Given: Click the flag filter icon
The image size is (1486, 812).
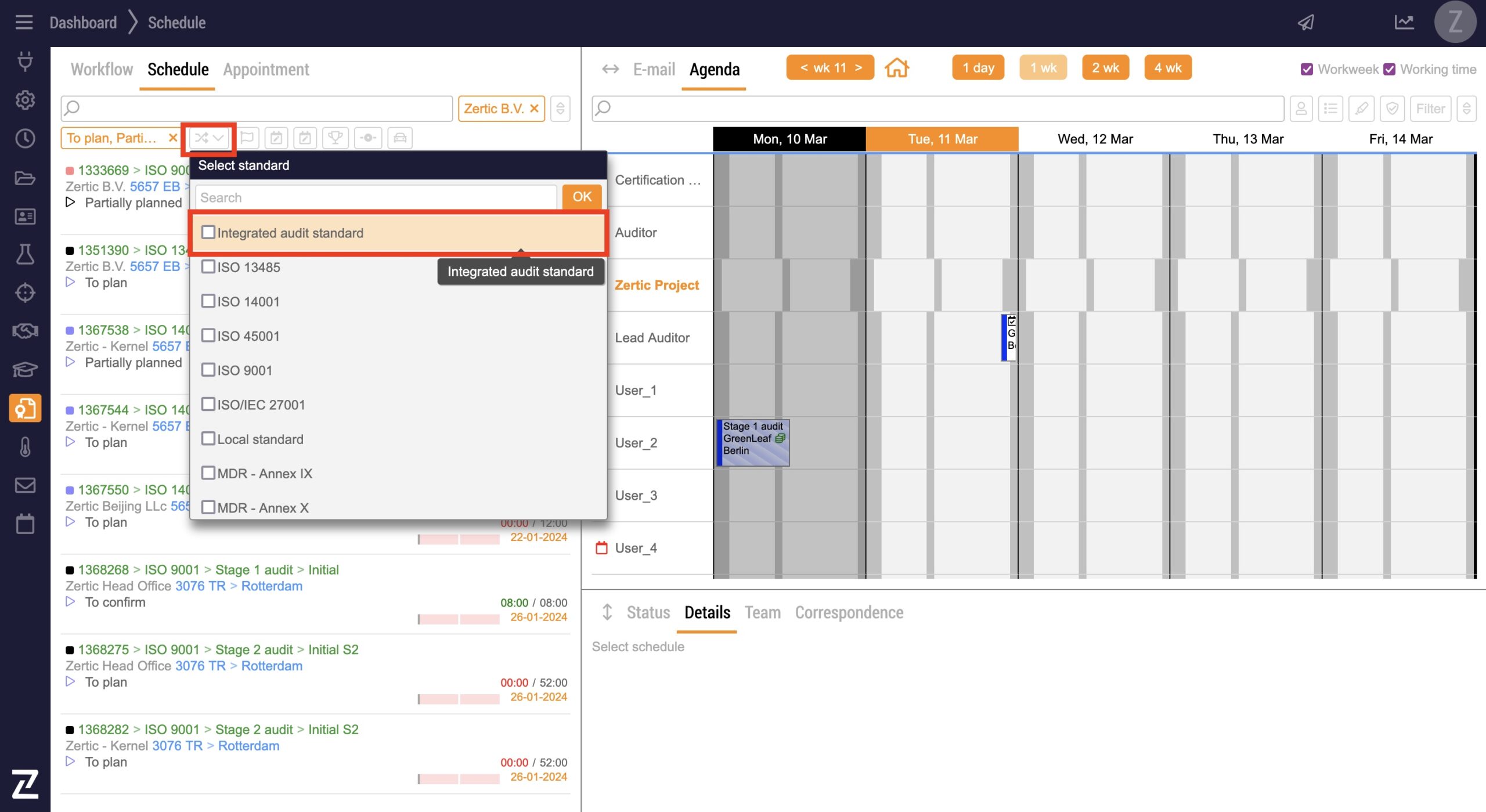Looking at the screenshot, I should [247, 138].
